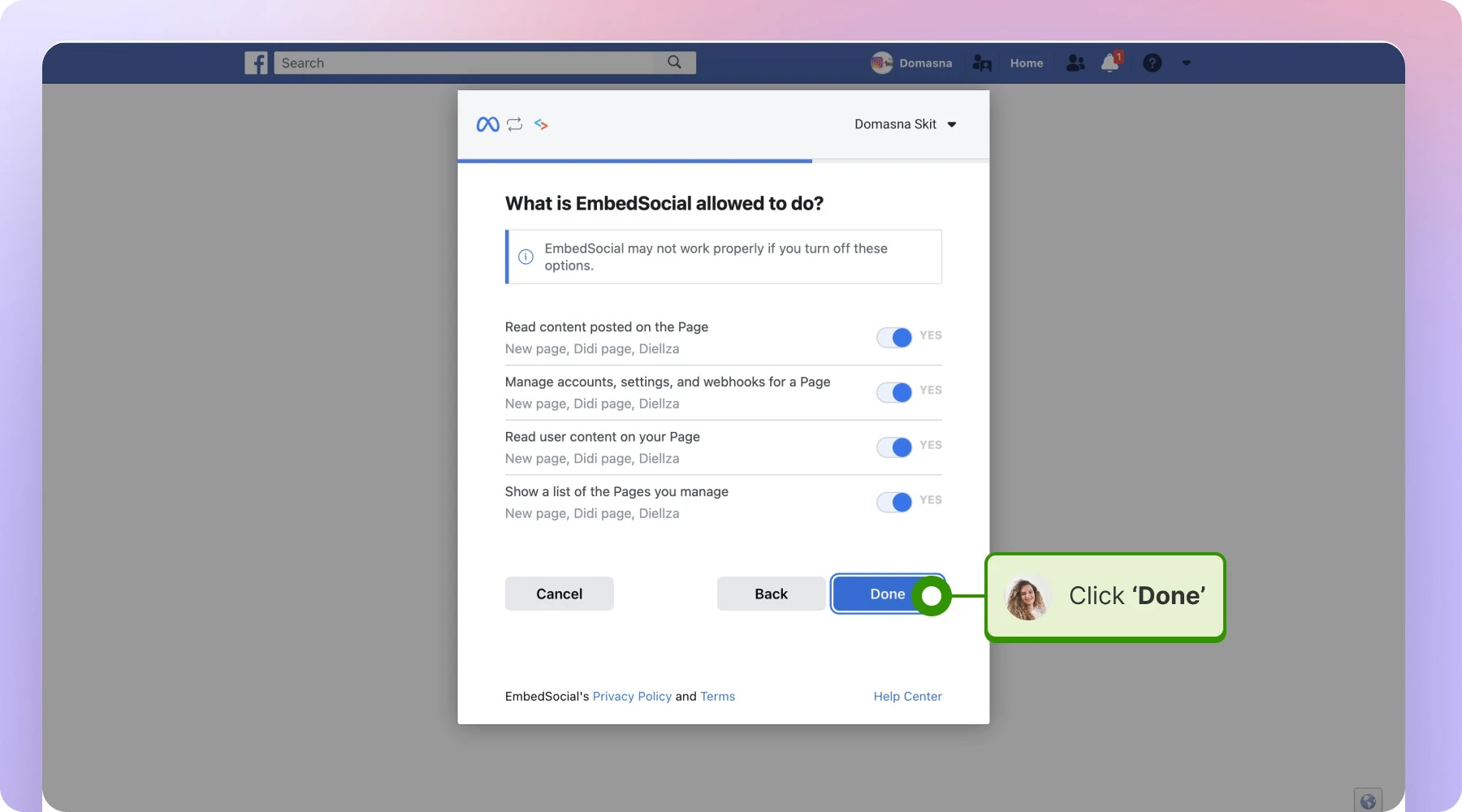Viewport: 1462px width, 812px height.
Task: Open Domasna profile avatar
Action: (881, 63)
